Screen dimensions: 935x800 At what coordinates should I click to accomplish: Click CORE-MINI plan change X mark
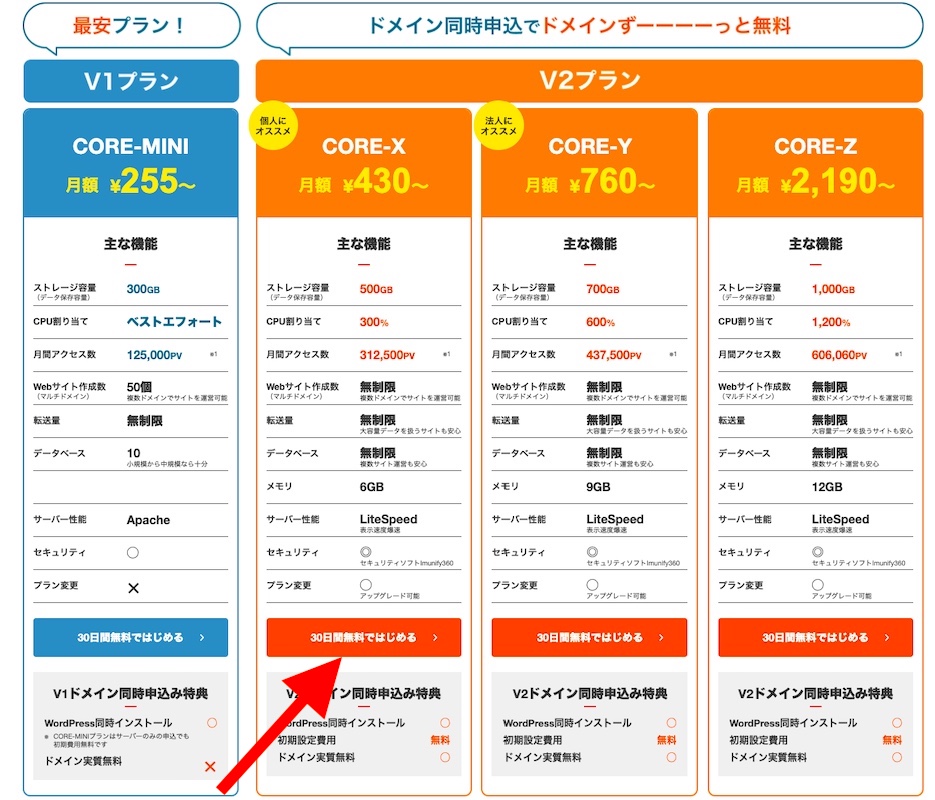pyautogui.click(x=134, y=588)
